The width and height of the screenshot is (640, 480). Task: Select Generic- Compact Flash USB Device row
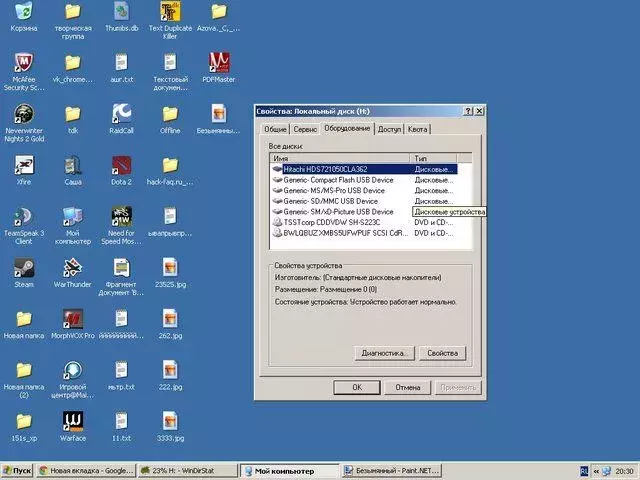(x=364, y=180)
